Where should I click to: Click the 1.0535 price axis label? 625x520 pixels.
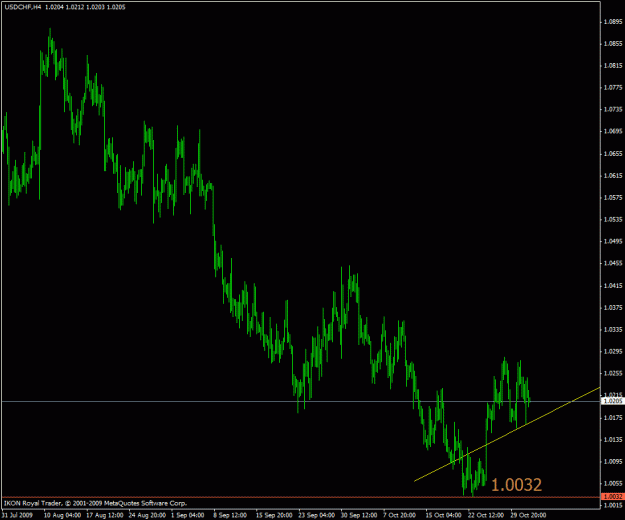click(613, 220)
